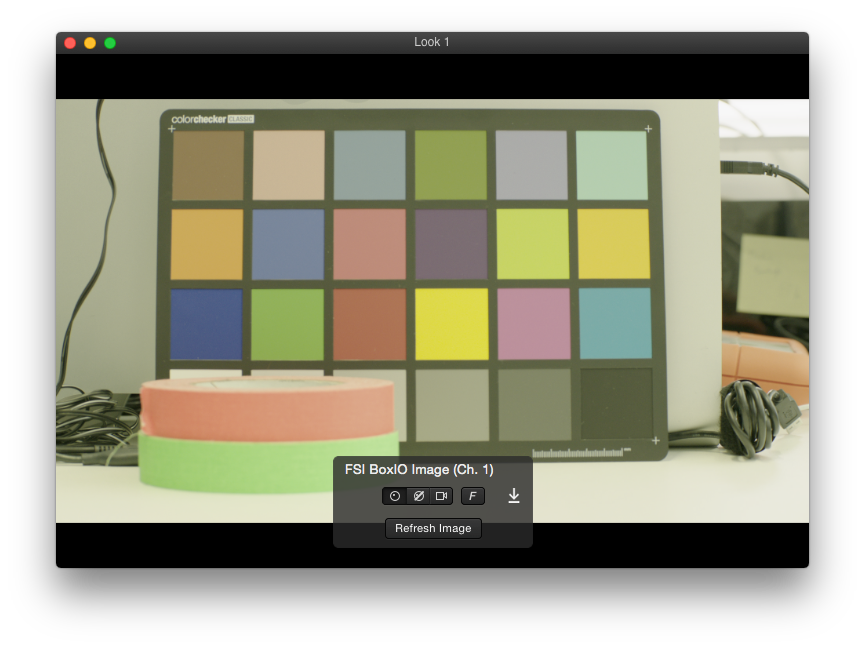The width and height of the screenshot is (865, 648).
Task: Click the cyan patch on the color chart
Action: click(x=614, y=324)
